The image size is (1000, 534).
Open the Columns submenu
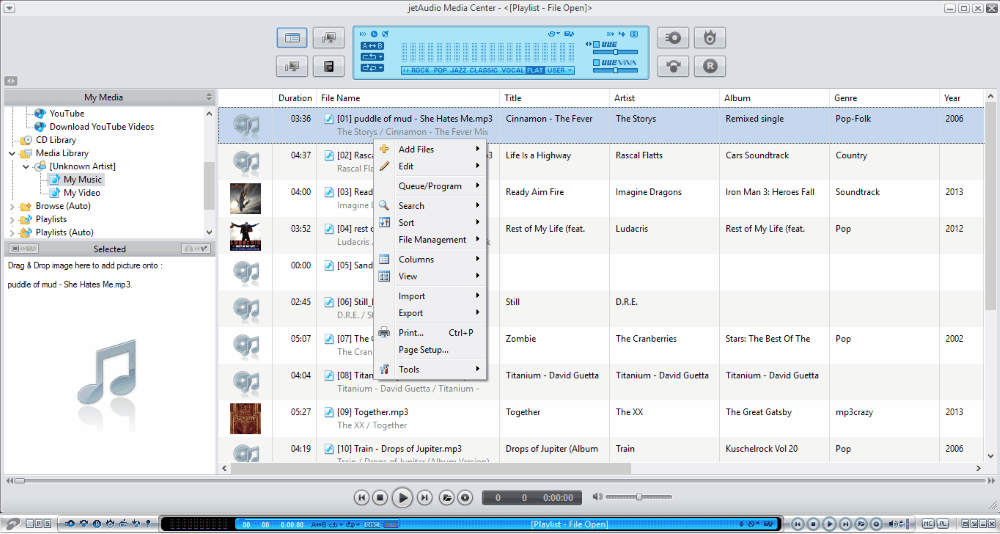click(430, 260)
